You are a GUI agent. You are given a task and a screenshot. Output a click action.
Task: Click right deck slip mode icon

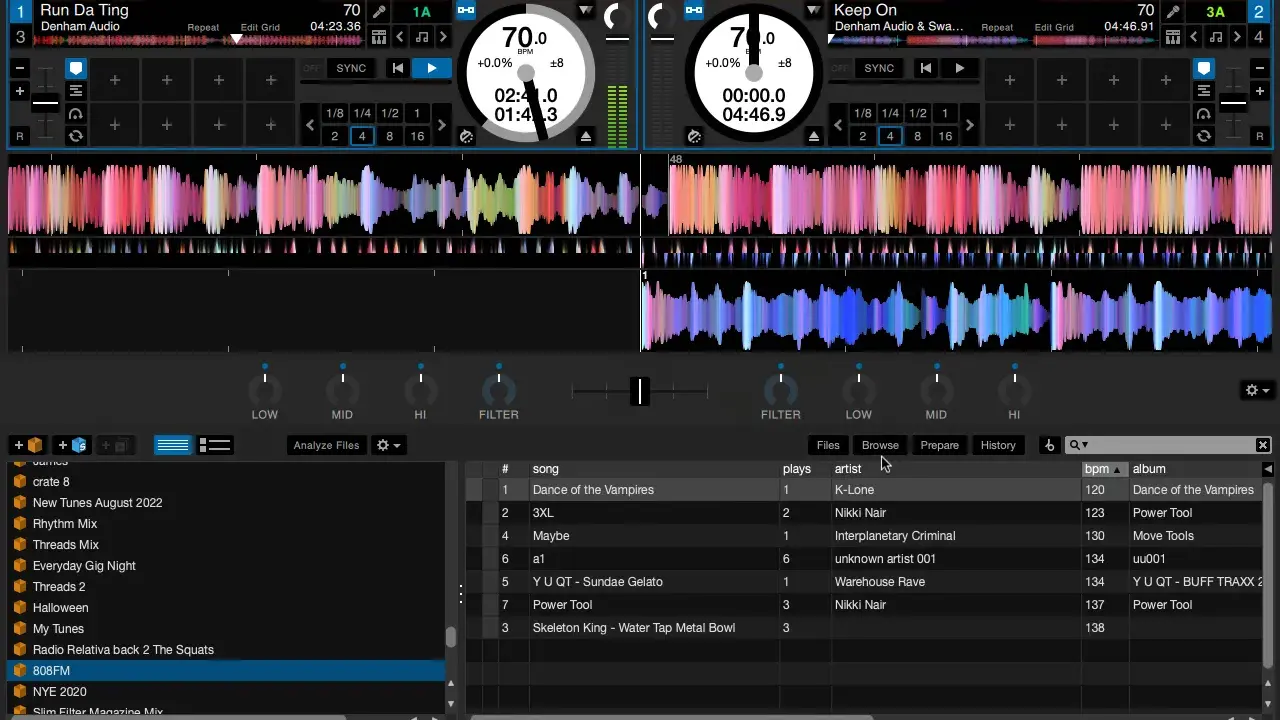click(694, 136)
